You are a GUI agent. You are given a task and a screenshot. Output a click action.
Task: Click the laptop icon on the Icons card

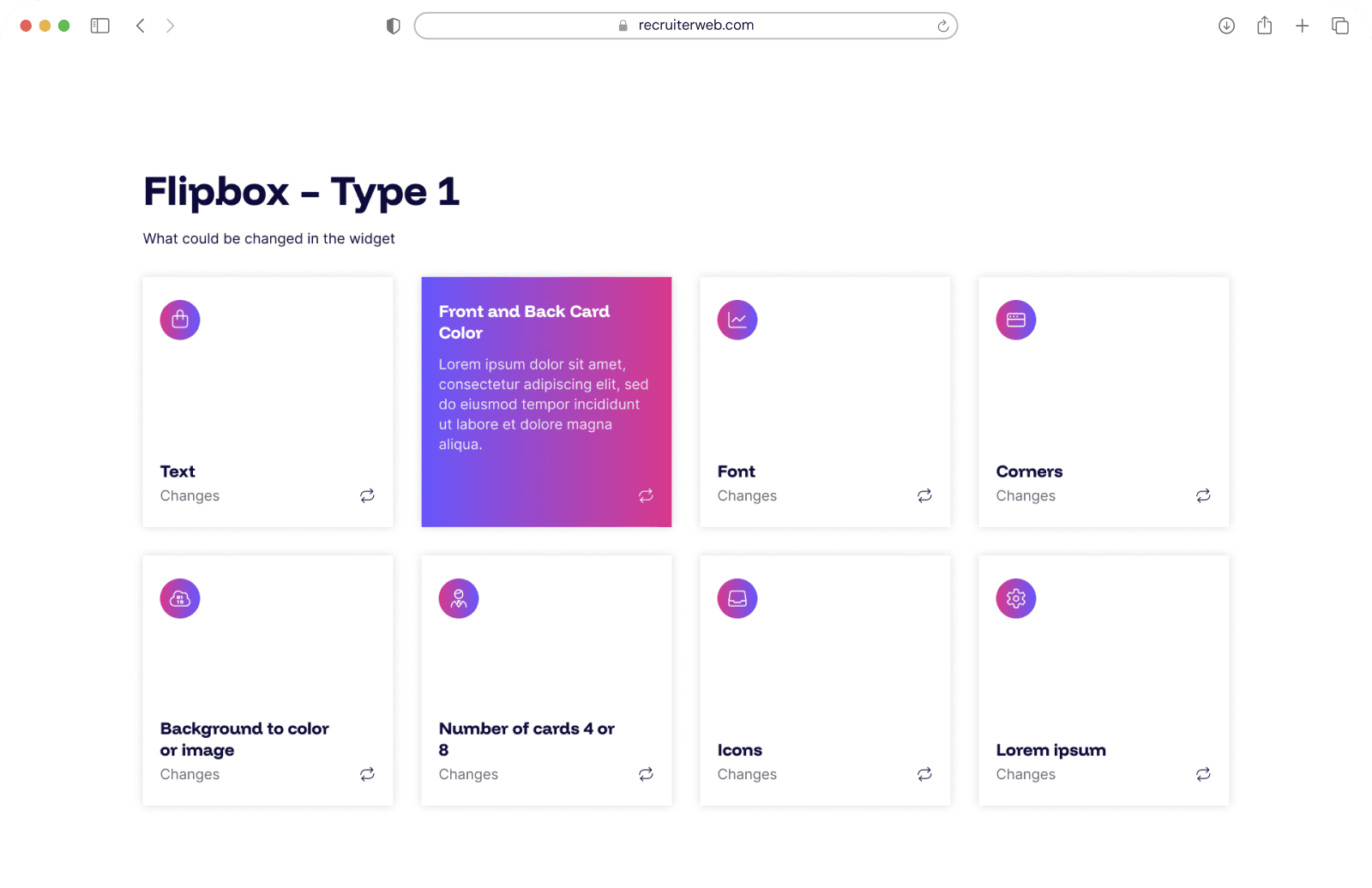pyautogui.click(x=737, y=598)
